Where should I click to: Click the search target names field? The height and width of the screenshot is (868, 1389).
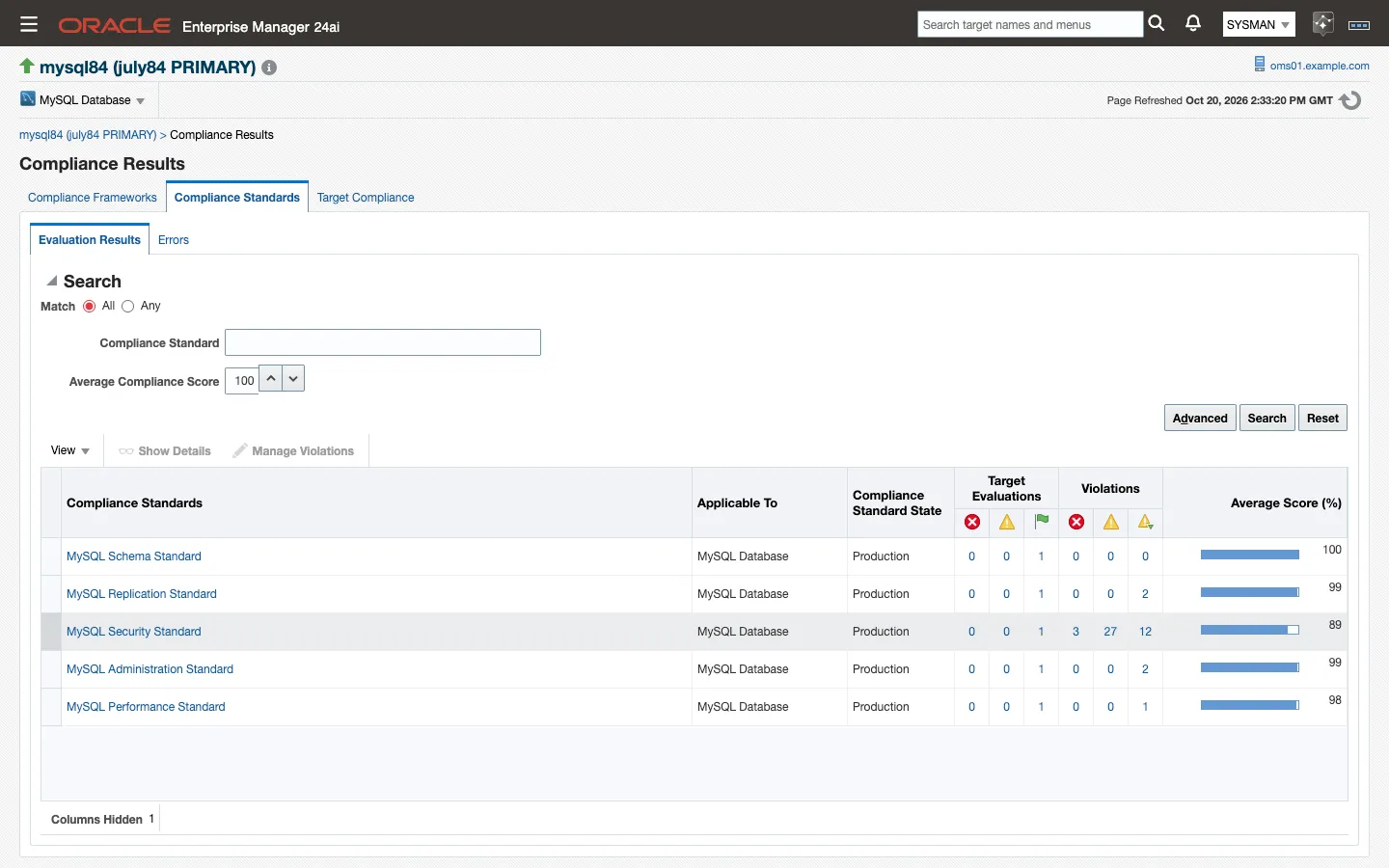(1030, 25)
